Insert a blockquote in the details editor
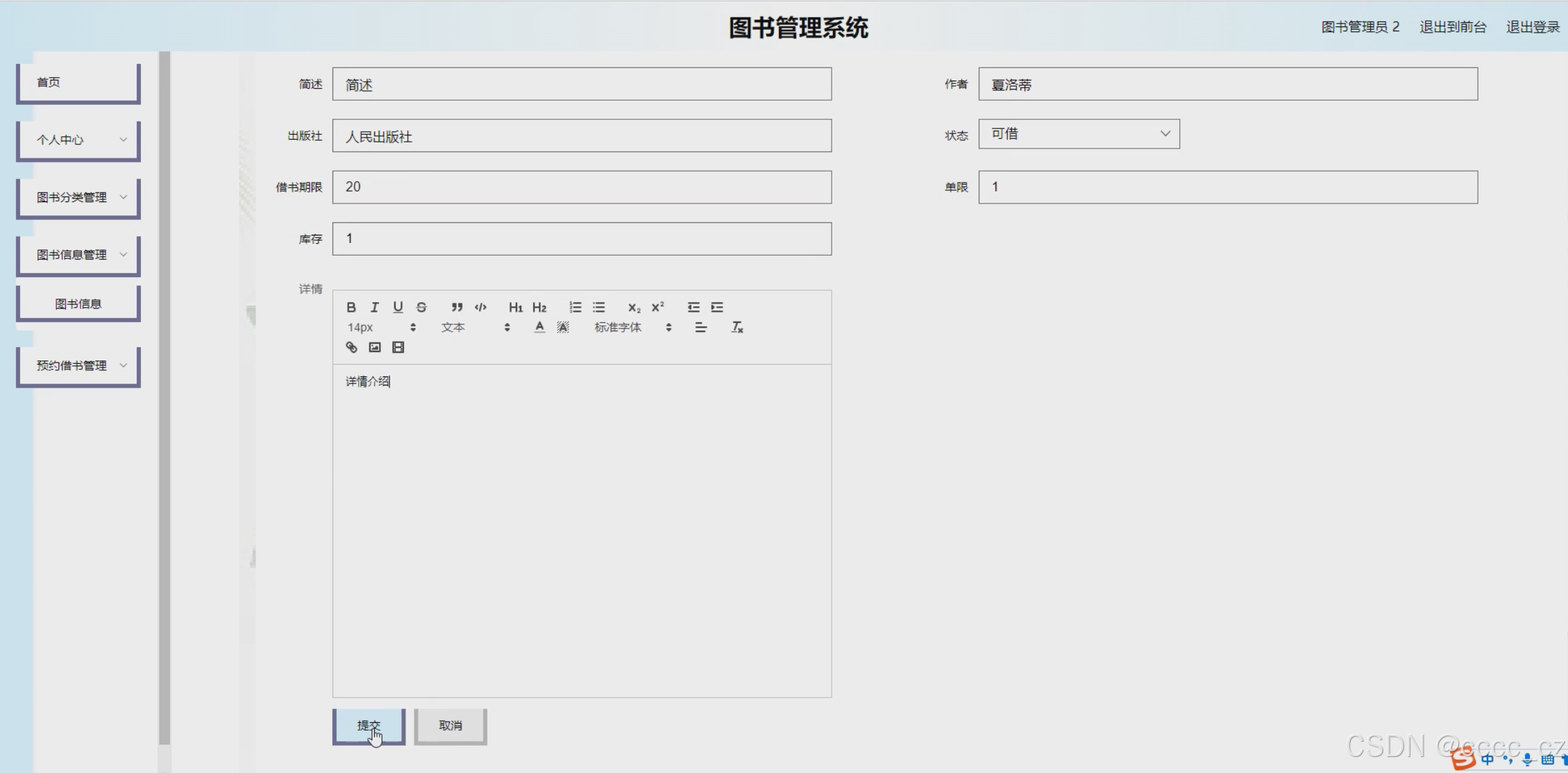This screenshot has width=1568, height=773. 457,307
